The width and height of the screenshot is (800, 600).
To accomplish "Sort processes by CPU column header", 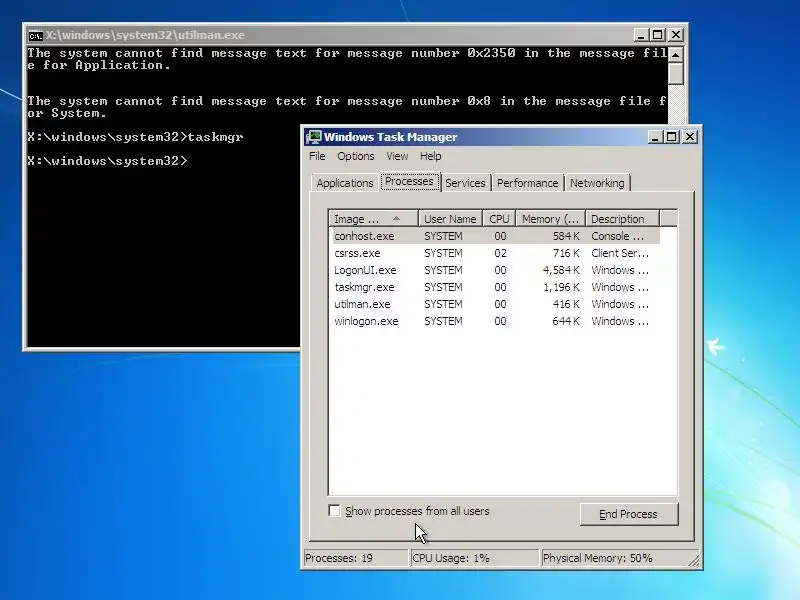I will 499,219.
